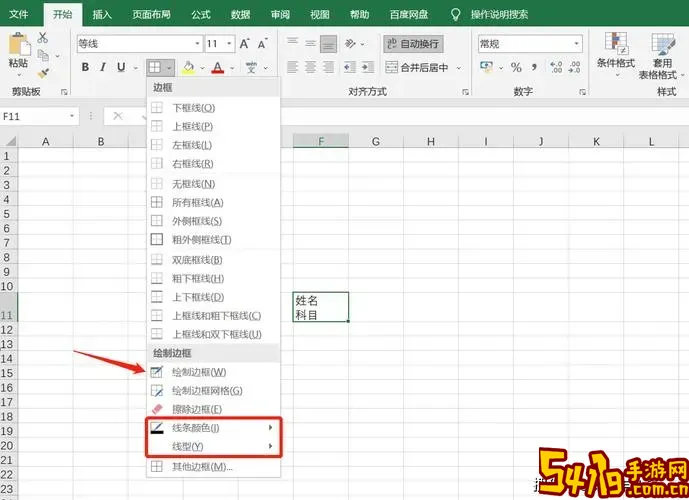Toggle Underline formatting
Screen dimensions: 689x500
pos(121,67)
